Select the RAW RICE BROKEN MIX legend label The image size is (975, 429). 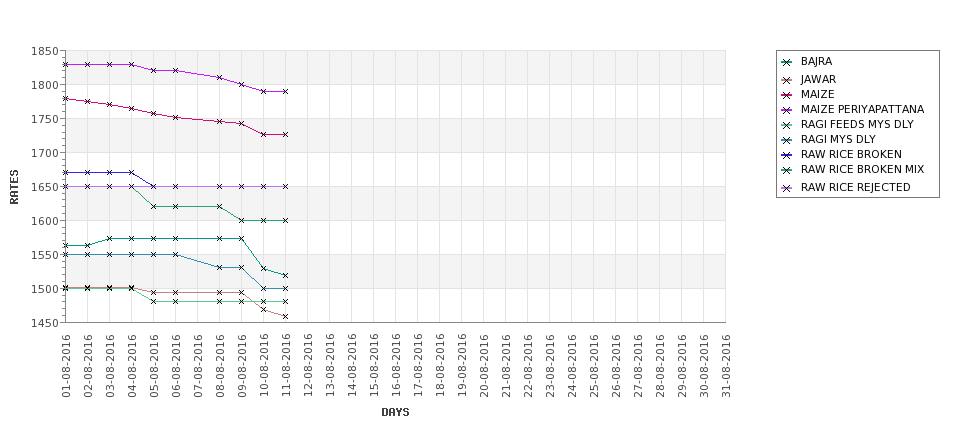[x=862, y=169]
